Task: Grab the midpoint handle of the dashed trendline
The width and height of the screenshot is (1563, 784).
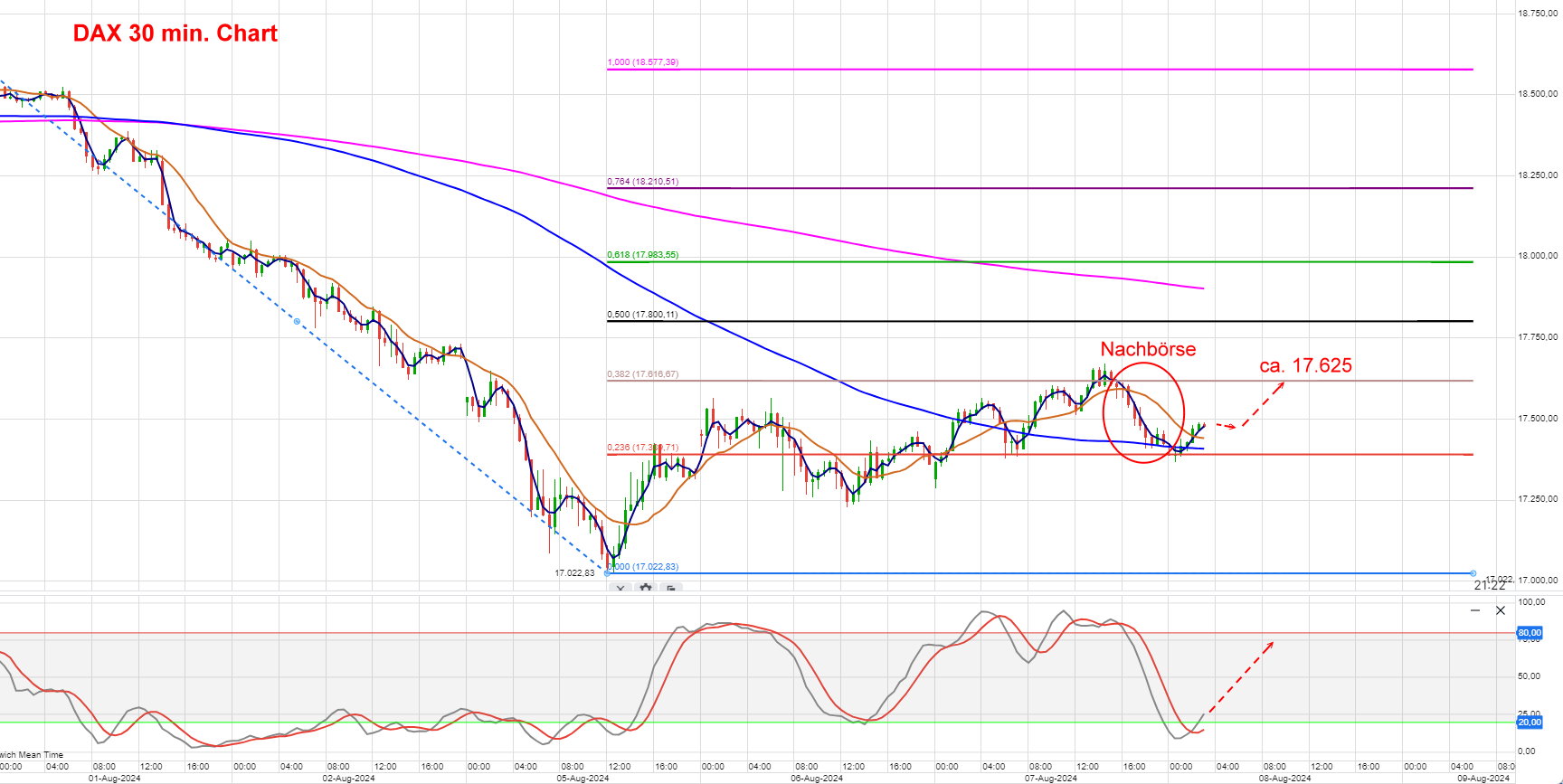Action: point(298,321)
